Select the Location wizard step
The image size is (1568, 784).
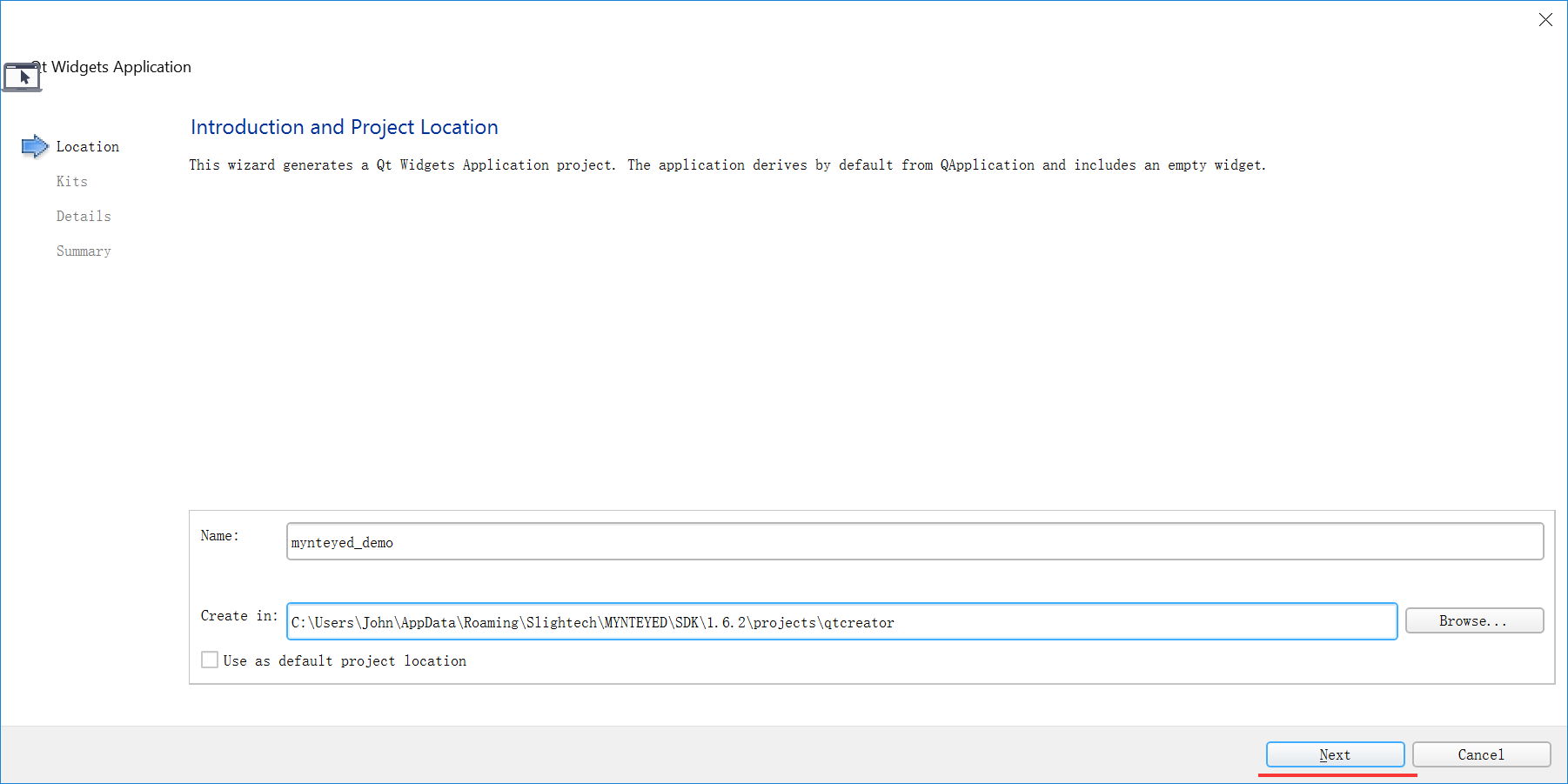pyautogui.click(x=87, y=147)
